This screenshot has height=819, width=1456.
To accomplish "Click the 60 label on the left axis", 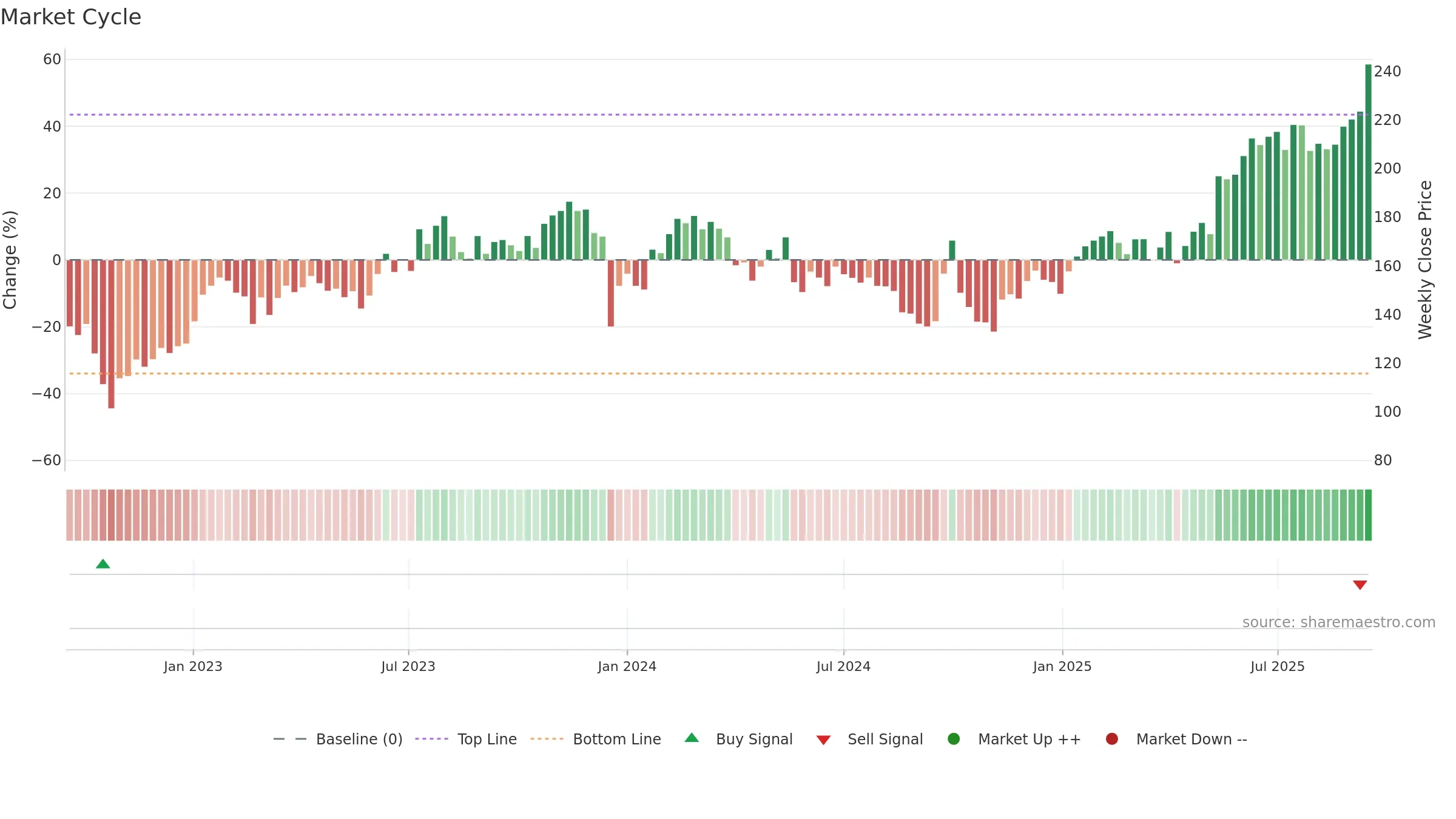I will pyautogui.click(x=52, y=59).
